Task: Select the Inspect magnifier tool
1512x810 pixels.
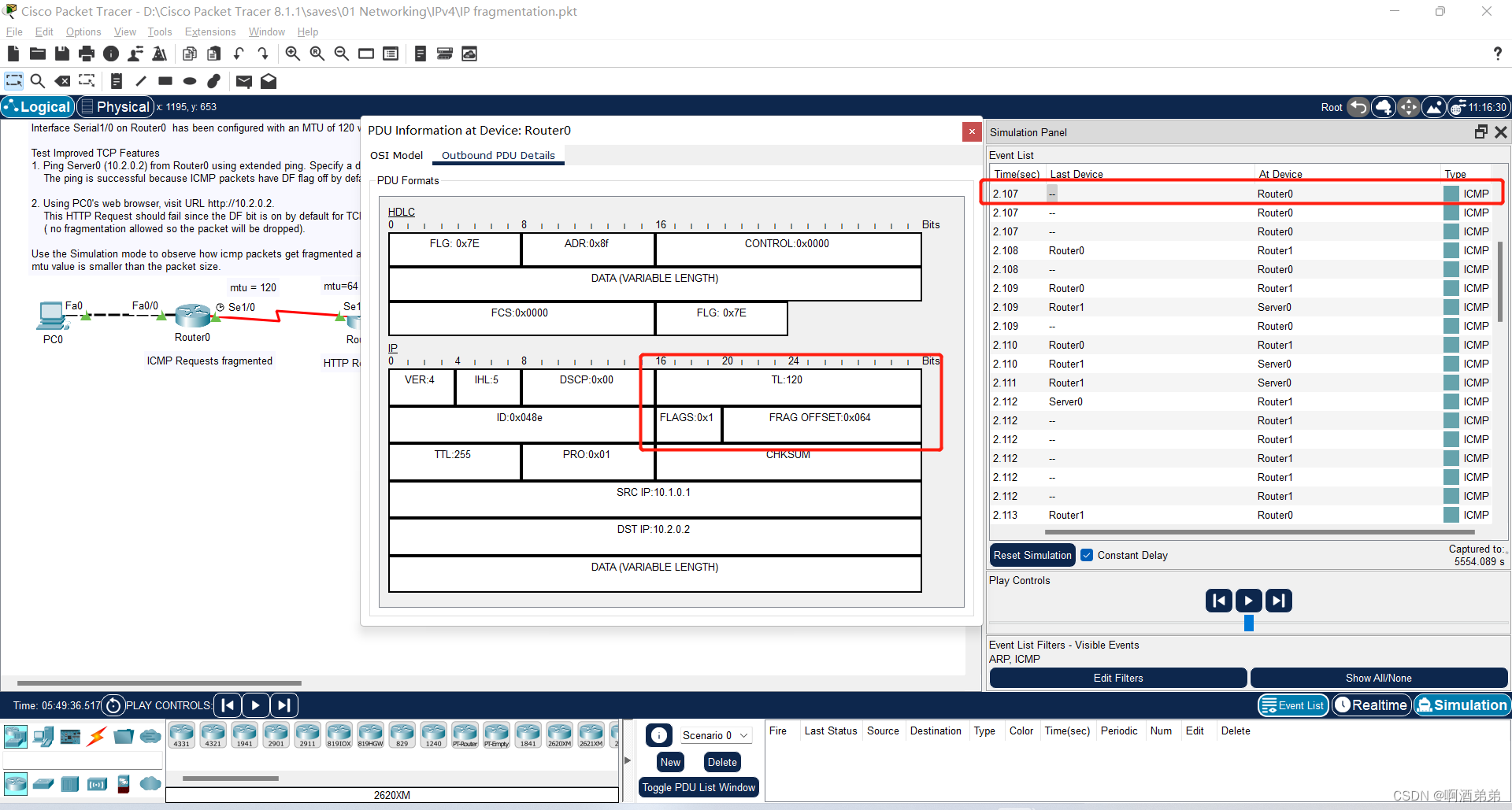Action: pos(37,81)
